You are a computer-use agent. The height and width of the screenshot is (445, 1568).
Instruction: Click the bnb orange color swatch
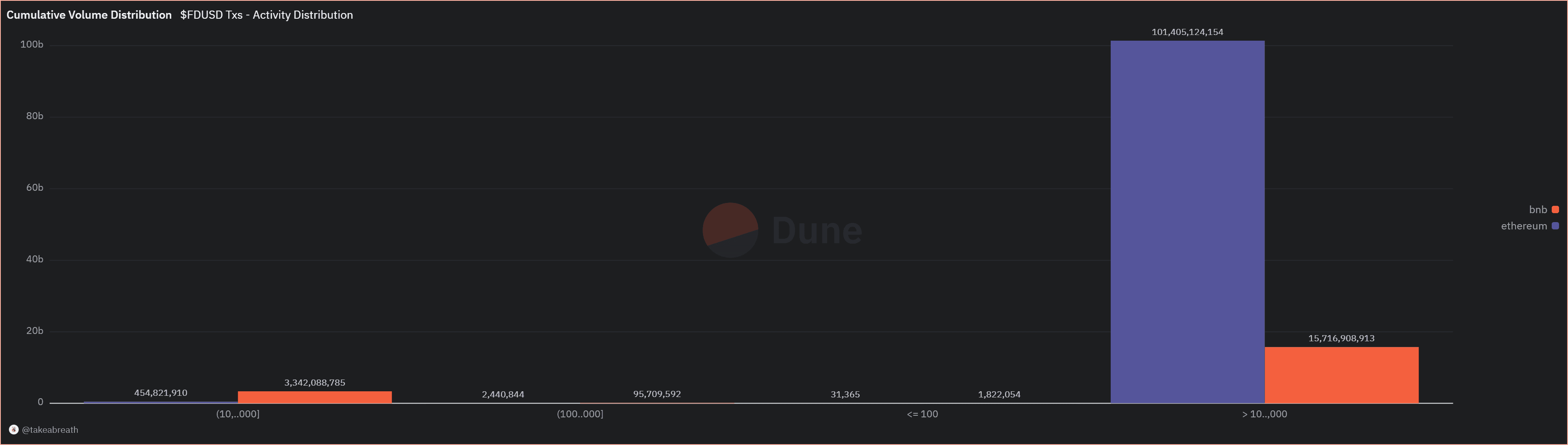[1555, 209]
